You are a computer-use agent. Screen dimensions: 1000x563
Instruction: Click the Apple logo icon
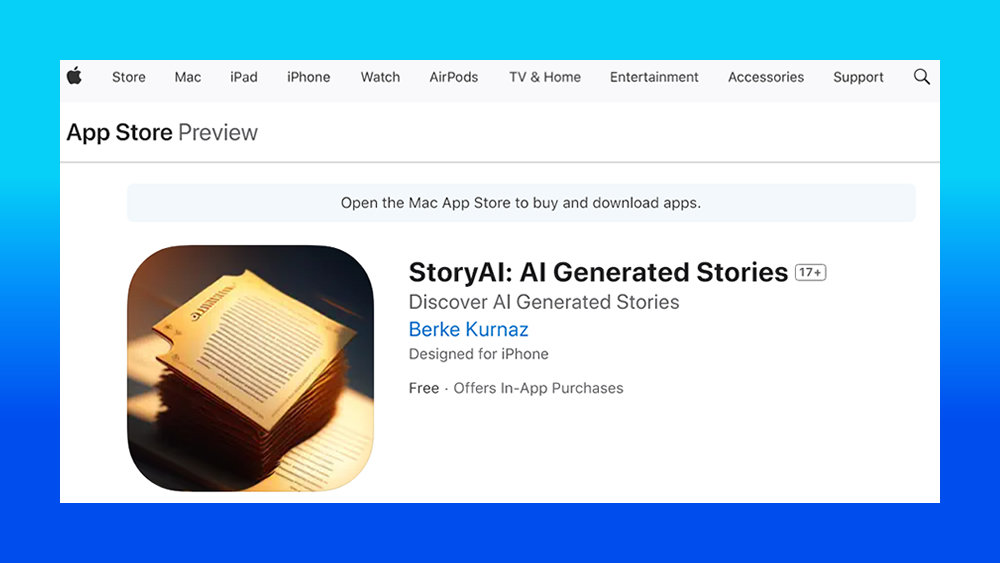pos(75,76)
